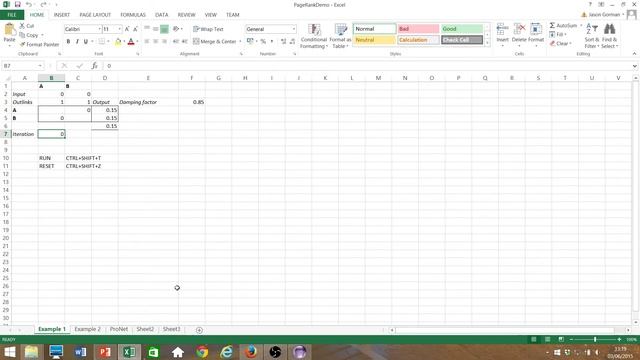640x360 pixels.
Task: Toggle Top Align button
Action: (x=147, y=29)
